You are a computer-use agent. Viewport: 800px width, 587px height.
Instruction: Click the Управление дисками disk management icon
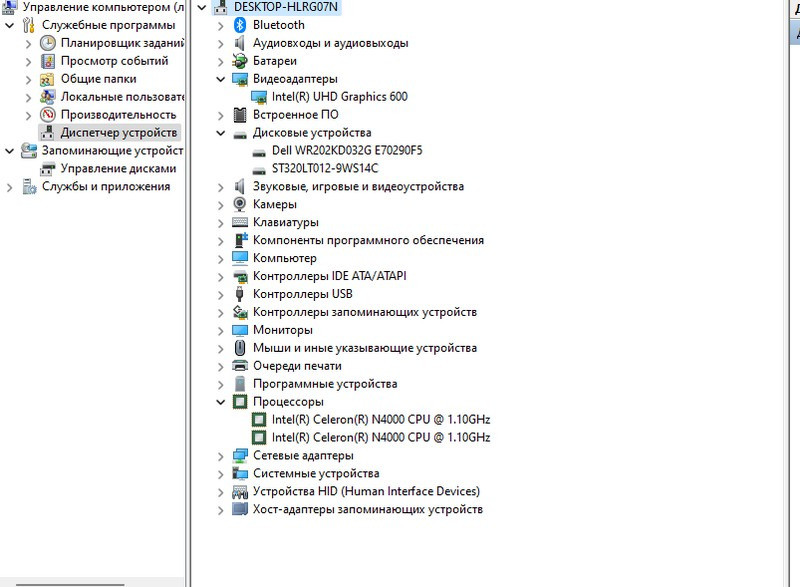[47, 168]
